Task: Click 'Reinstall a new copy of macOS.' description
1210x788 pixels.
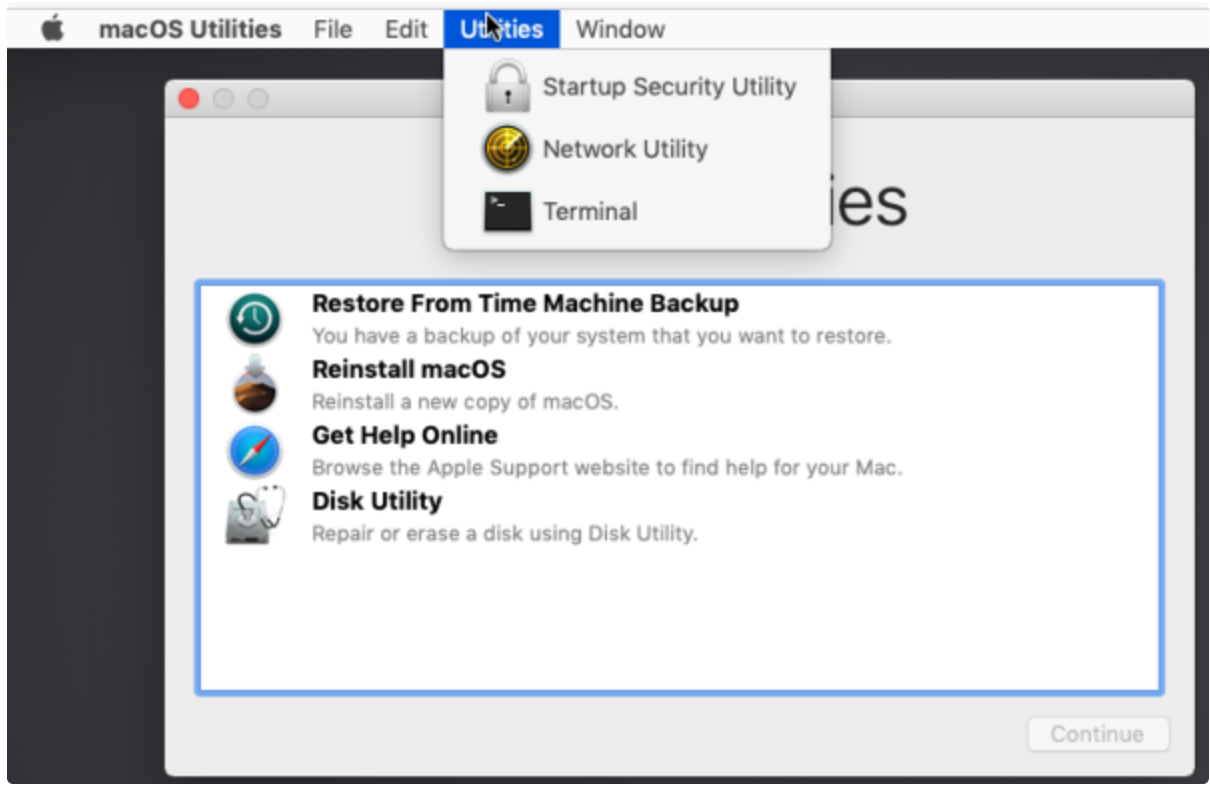Action: point(466,402)
